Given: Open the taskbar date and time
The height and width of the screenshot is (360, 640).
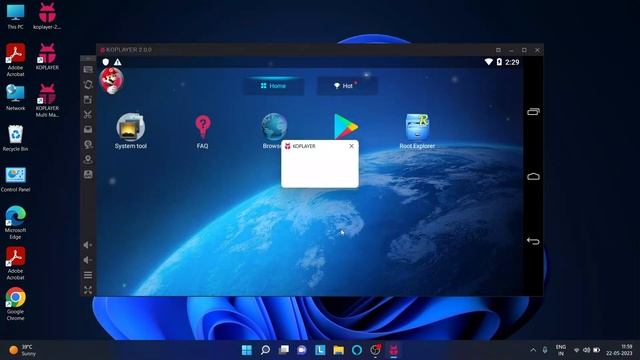Looking at the screenshot, I should click(619, 350).
